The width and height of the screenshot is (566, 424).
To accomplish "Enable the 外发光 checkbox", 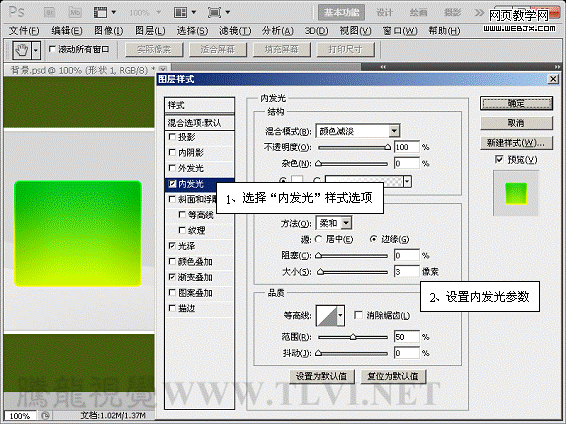I will [x=173, y=168].
